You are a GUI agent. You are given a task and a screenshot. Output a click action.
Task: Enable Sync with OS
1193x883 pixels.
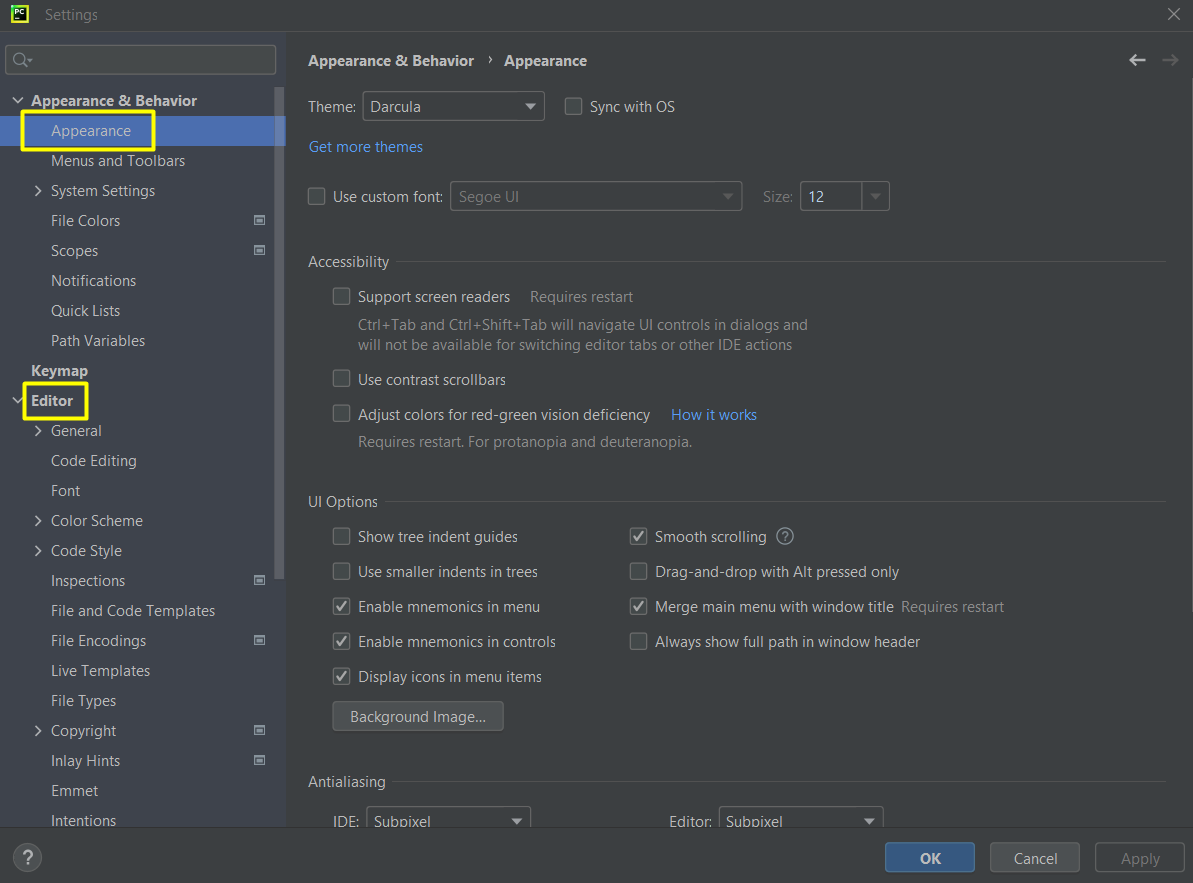(573, 106)
